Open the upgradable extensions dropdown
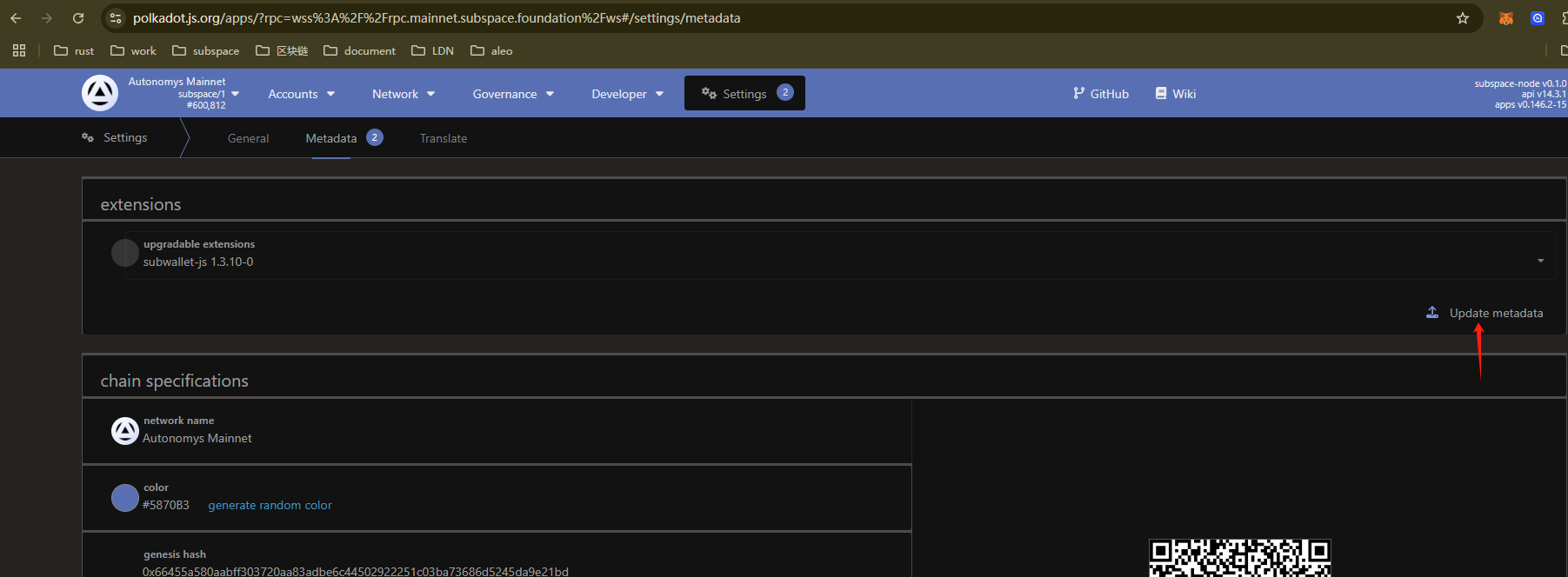 click(x=1540, y=261)
